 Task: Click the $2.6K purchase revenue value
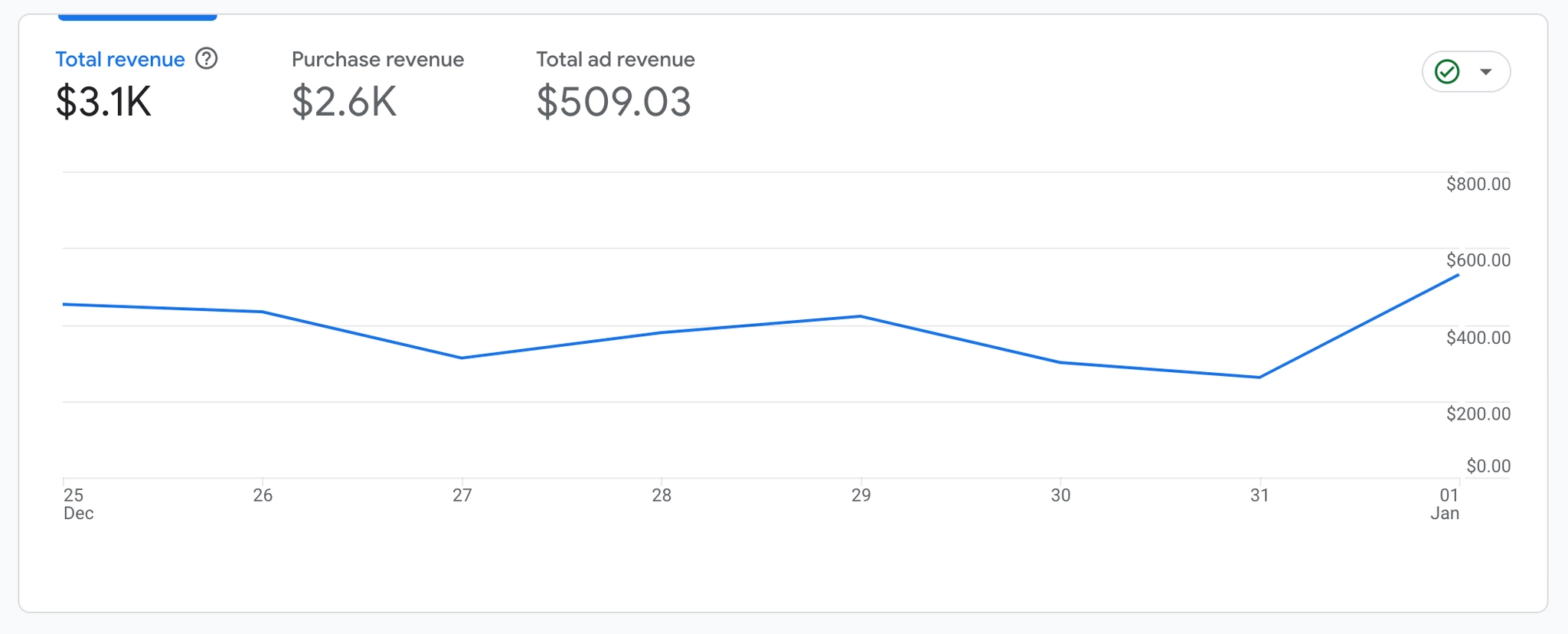(x=344, y=102)
